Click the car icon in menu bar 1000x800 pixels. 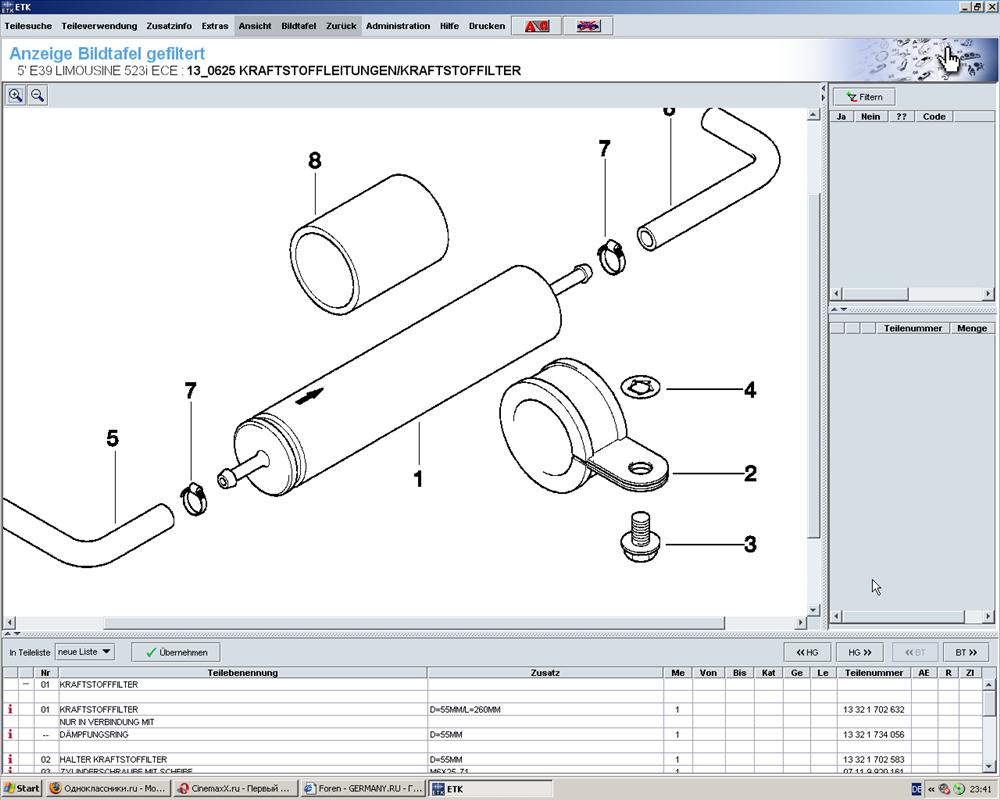588,26
